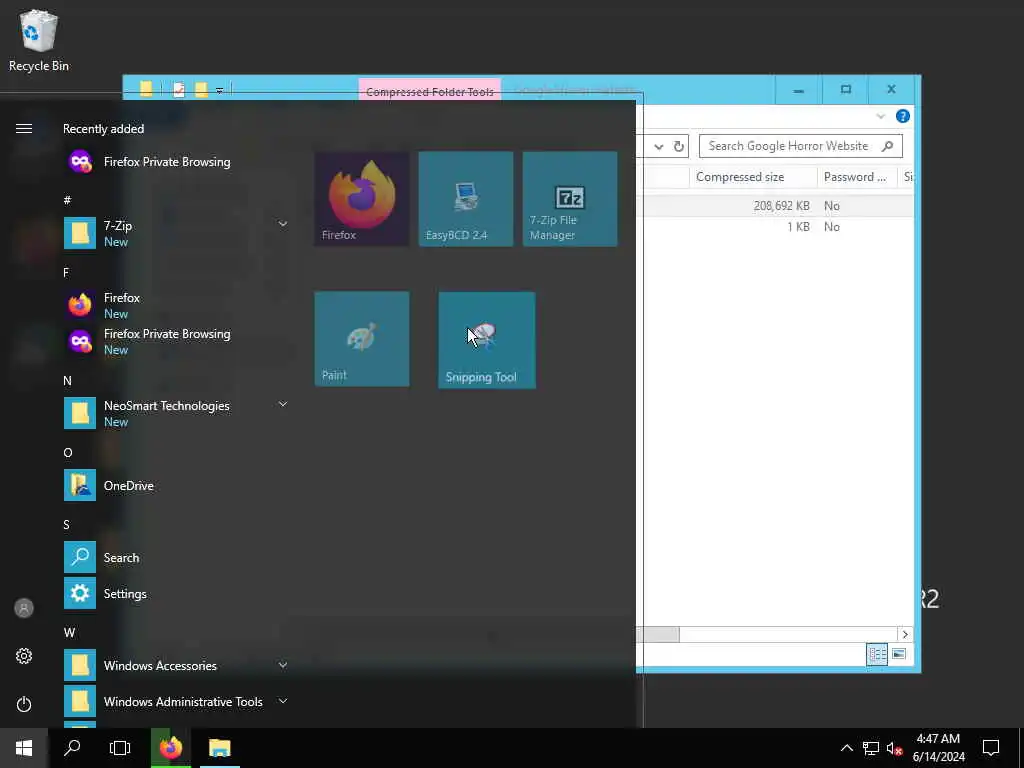This screenshot has height=768, width=1024.
Task: Click the Windows Start button
Action: (24, 748)
